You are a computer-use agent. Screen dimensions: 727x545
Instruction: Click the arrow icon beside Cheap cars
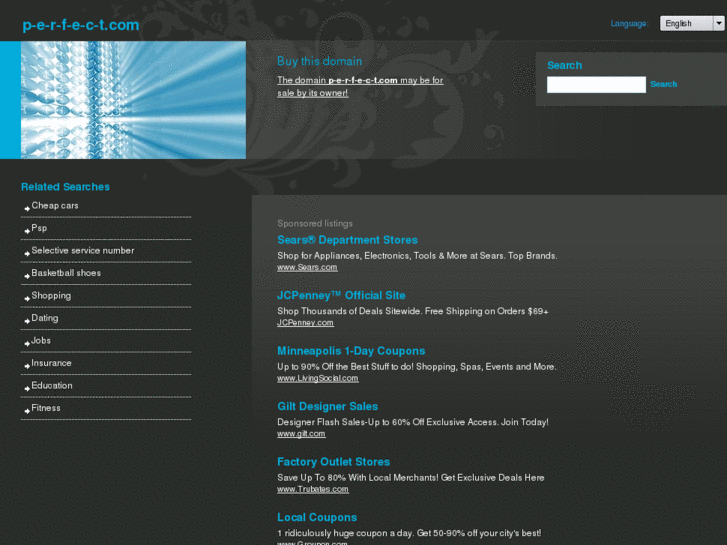(27, 209)
